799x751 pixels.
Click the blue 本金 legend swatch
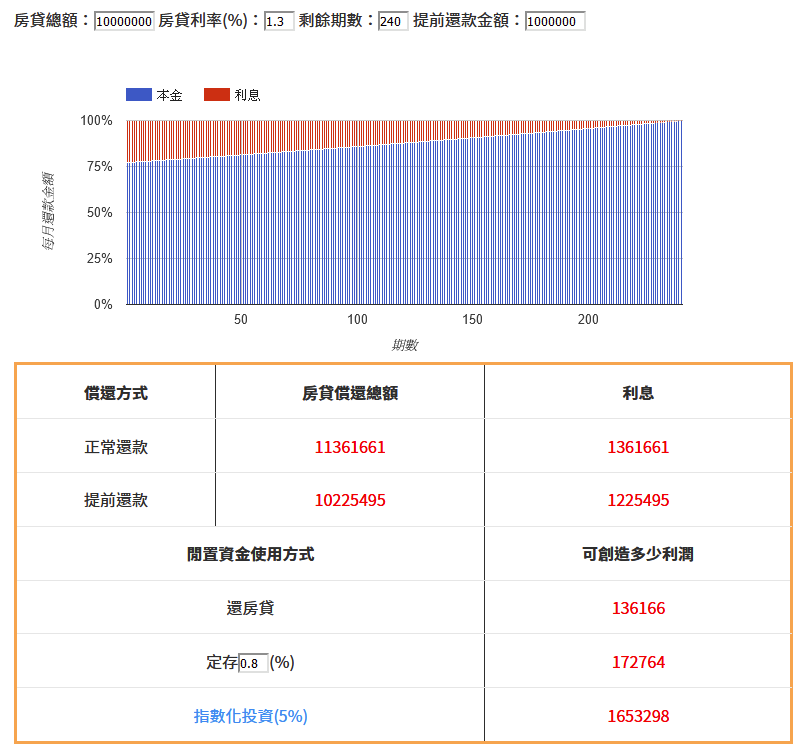pyautogui.click(x=139, y=94)
